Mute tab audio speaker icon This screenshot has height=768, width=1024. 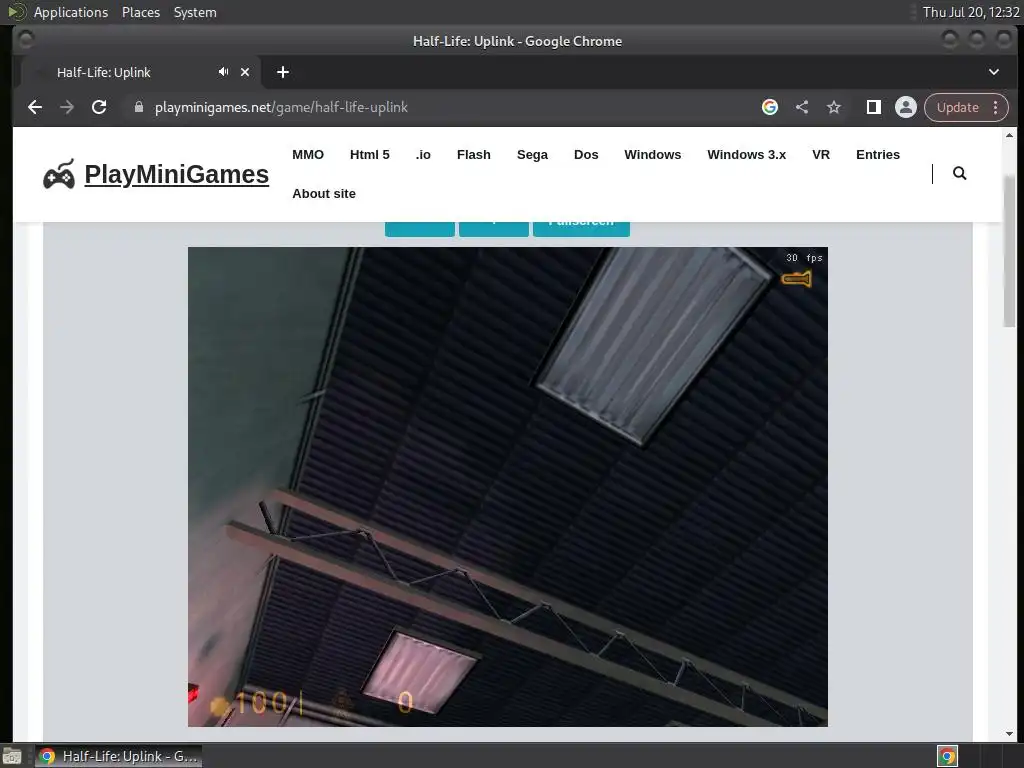point(223,72)
